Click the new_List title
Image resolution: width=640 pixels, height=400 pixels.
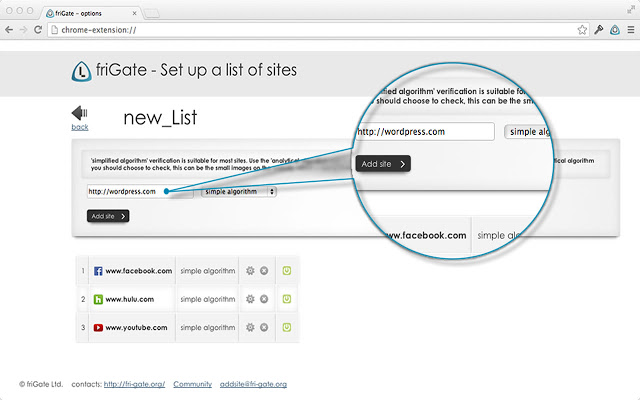tap(160, 118)
